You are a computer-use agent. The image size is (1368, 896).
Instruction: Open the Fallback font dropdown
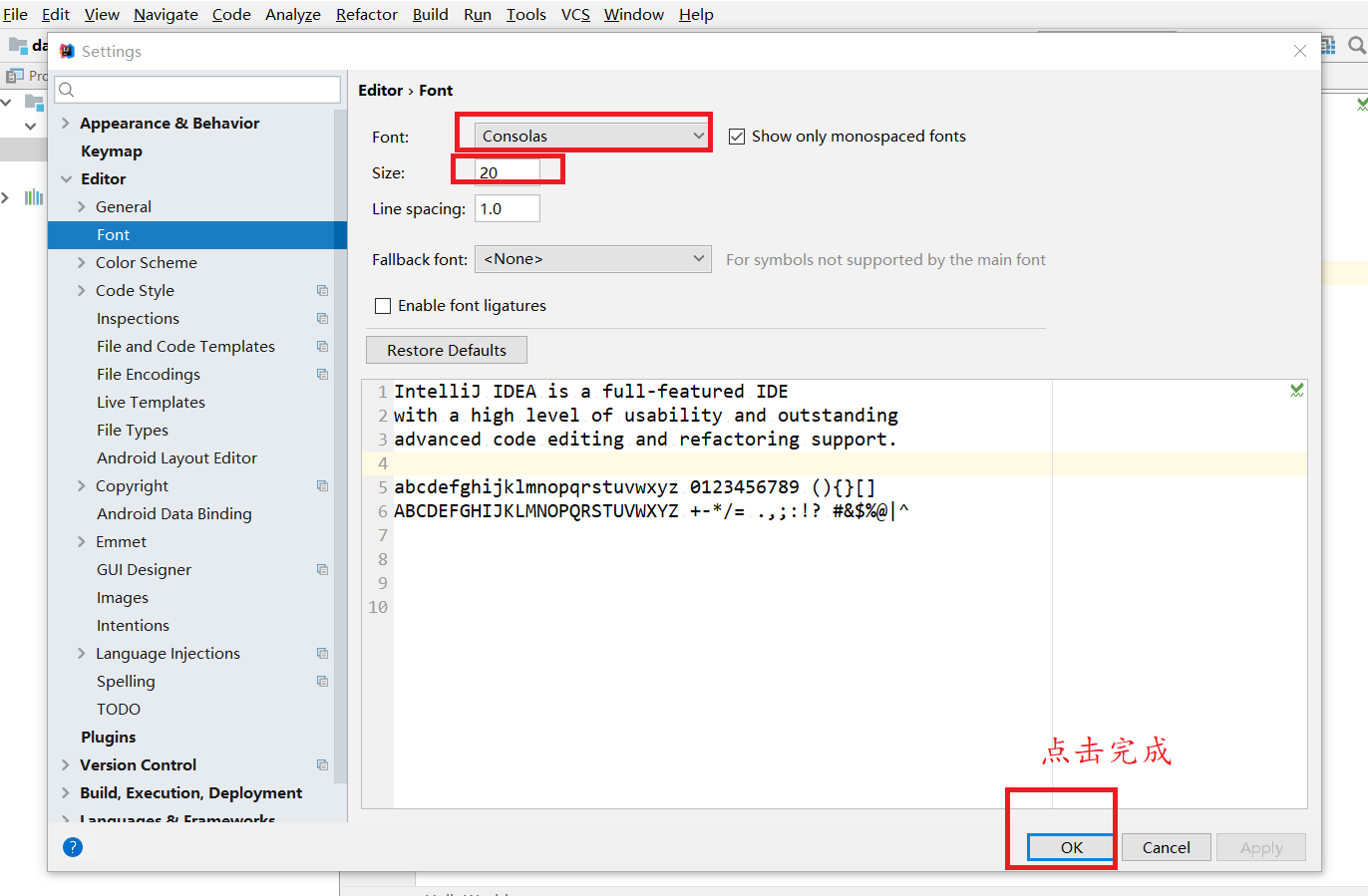pyautogui.click(x=593, y=259)
